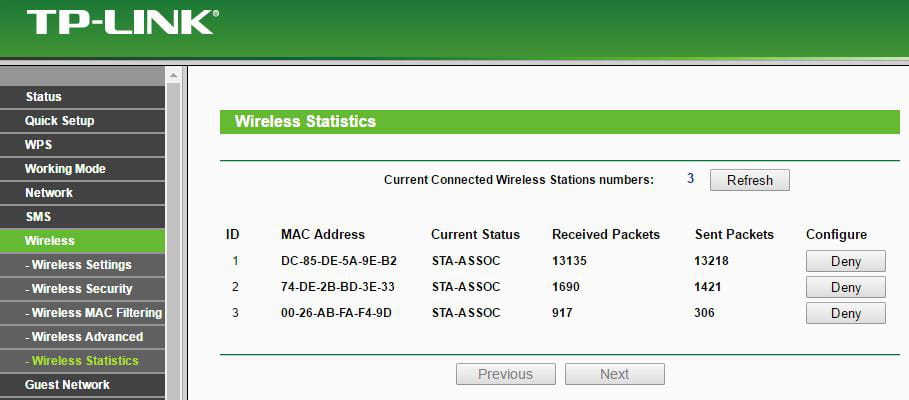Collapse the Wireless menu section
The width and height of the screenshot is (909, 400).
pyautogui.click(x=82, y=241)
